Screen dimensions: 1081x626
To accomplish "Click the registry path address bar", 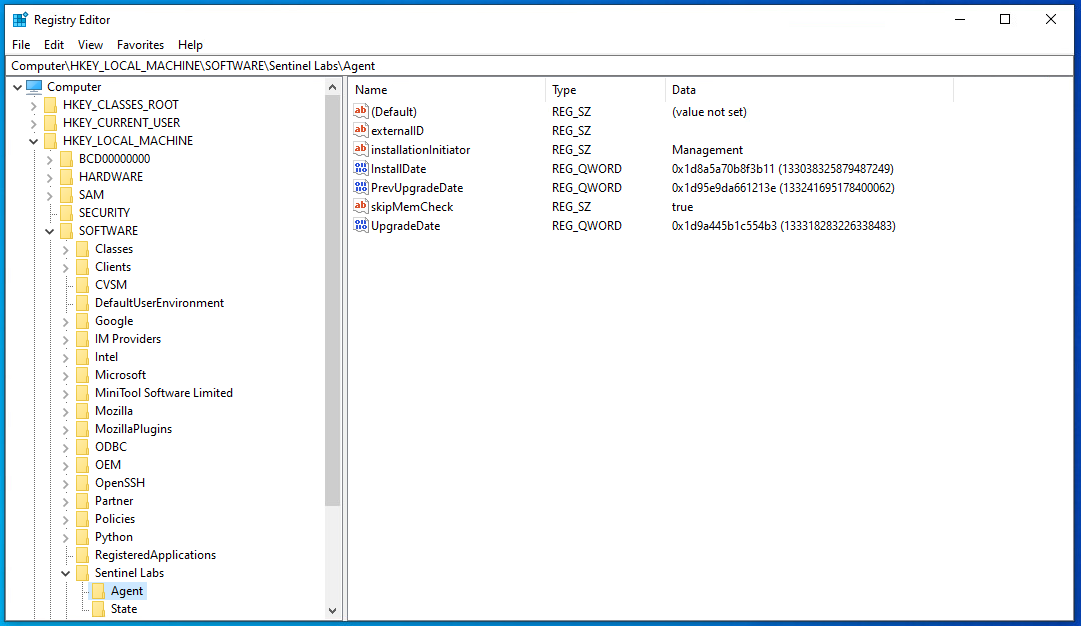I will click(x=539, y=65).
